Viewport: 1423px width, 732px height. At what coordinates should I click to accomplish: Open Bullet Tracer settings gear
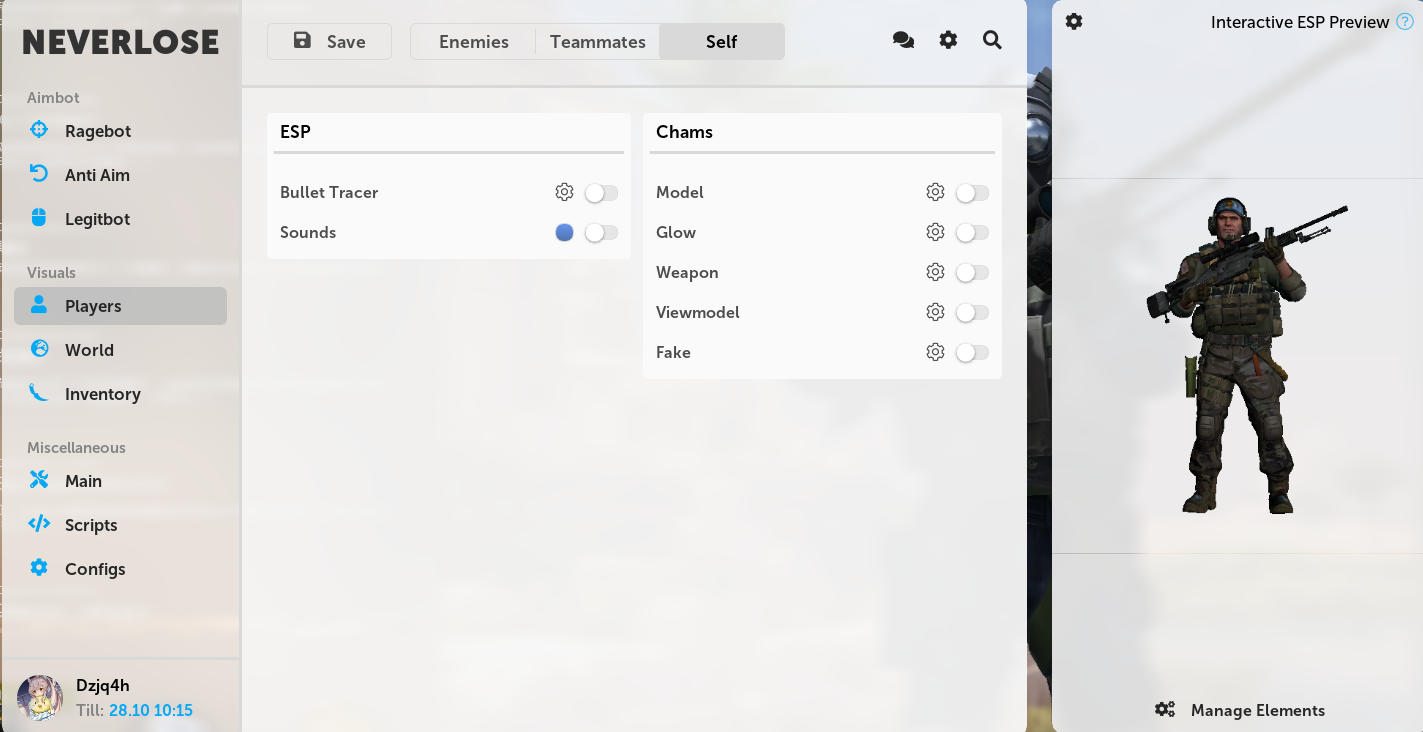(x=564, y=192)
